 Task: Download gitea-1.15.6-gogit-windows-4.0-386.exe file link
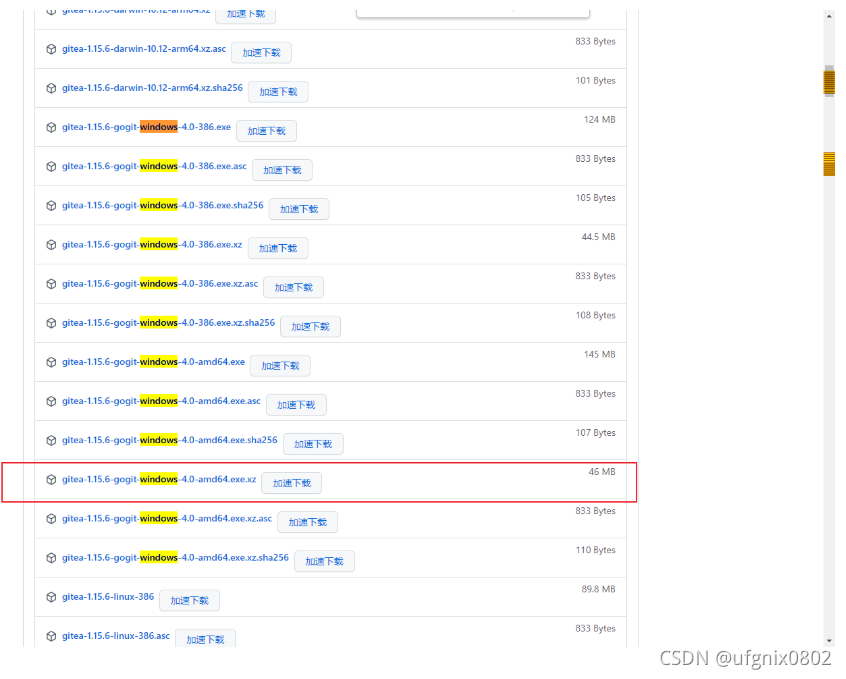[146, 127]
